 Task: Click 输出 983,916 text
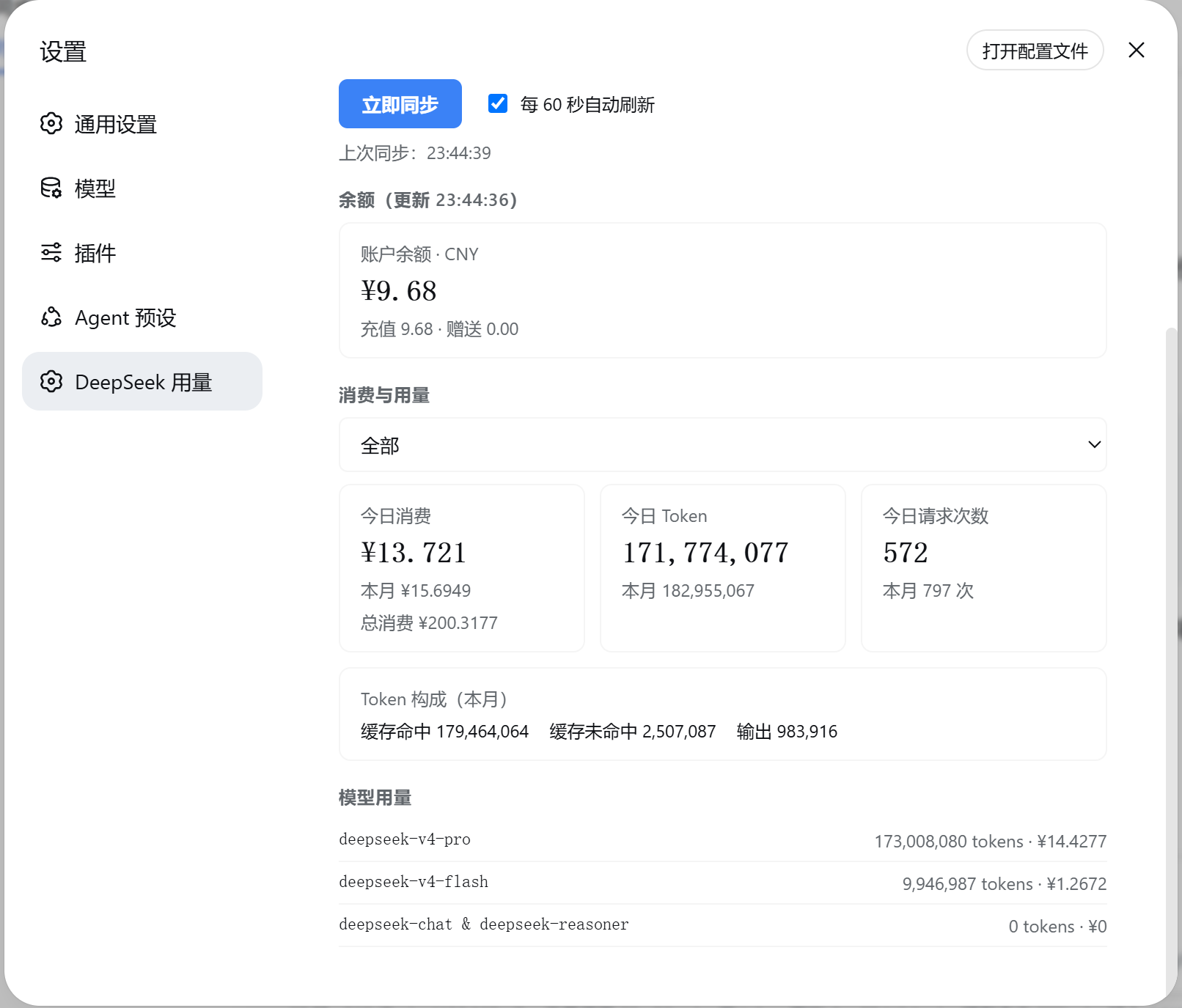[x=788, y=732]
